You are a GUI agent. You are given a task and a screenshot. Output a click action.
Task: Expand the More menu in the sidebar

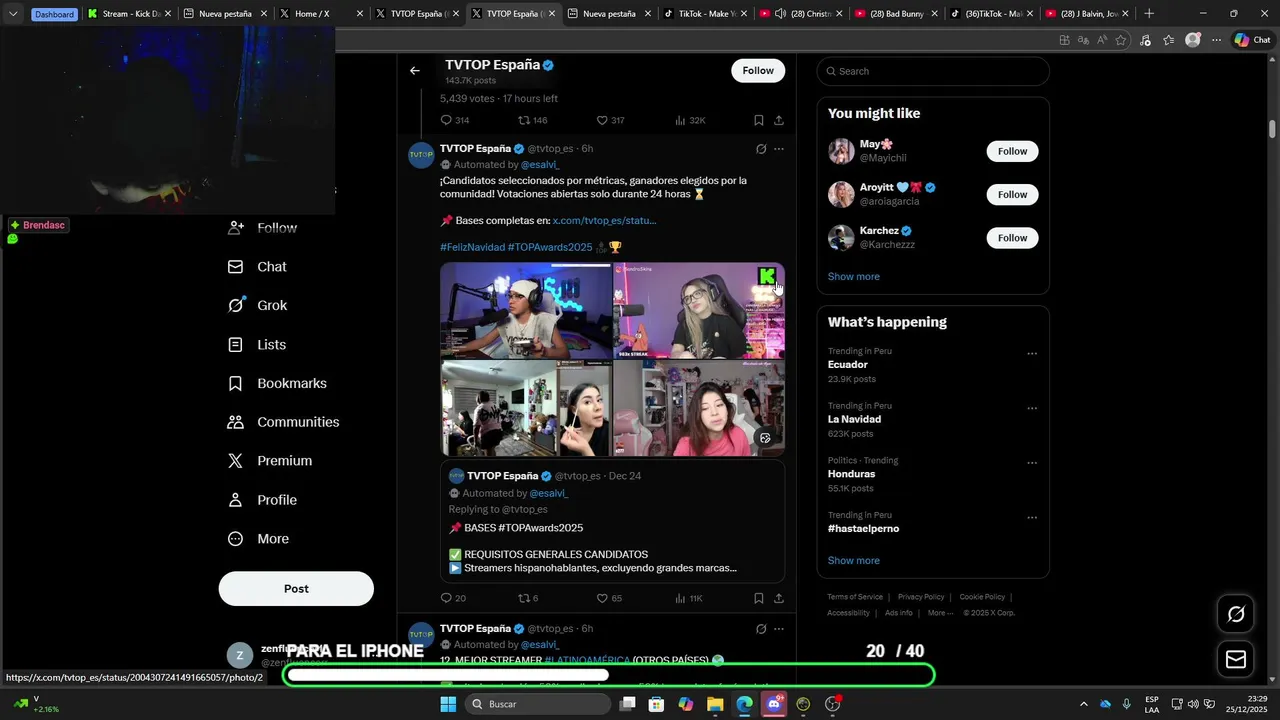[x=258, y=539]
